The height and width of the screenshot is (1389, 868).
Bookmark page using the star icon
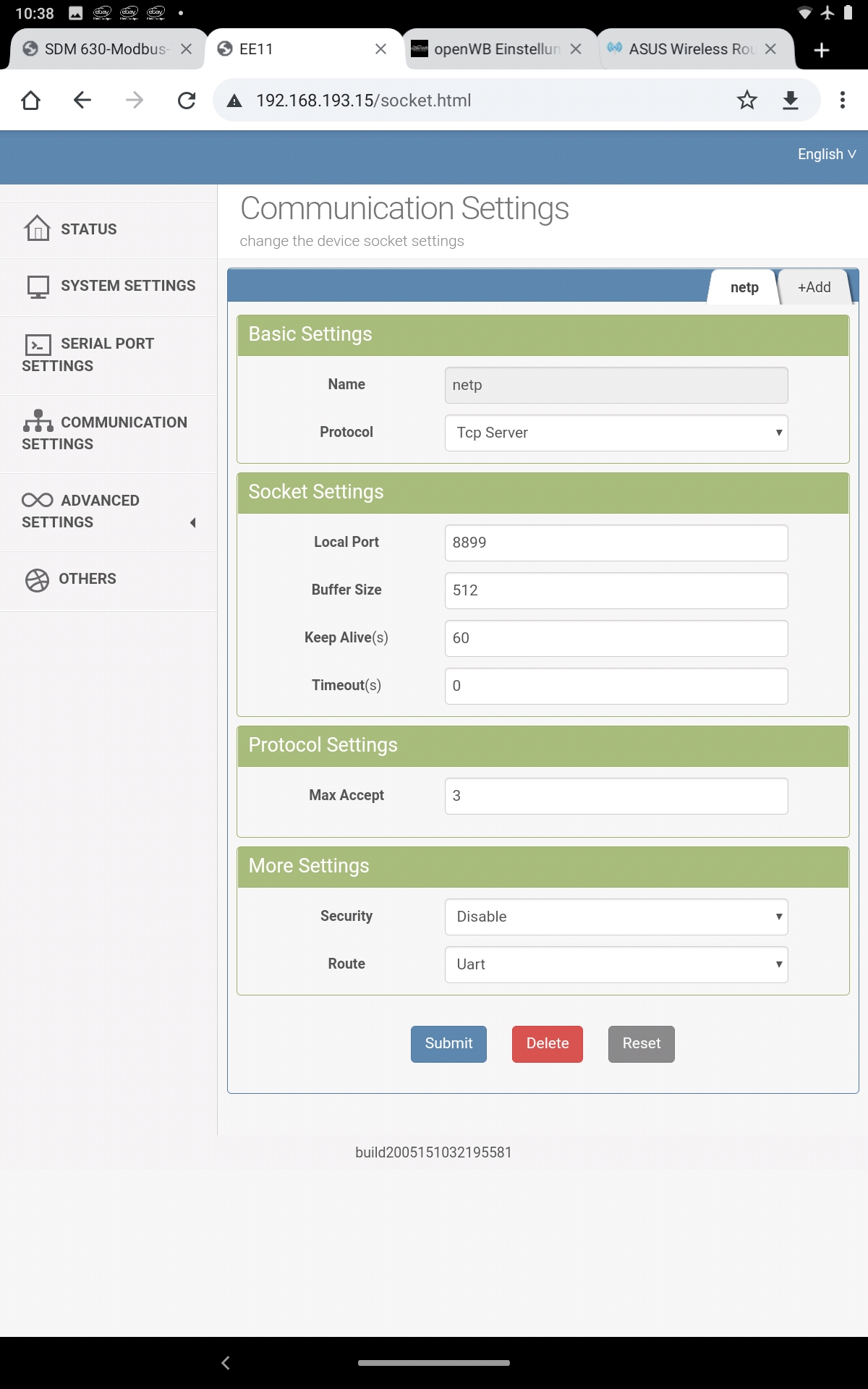[x=746, y=100]
